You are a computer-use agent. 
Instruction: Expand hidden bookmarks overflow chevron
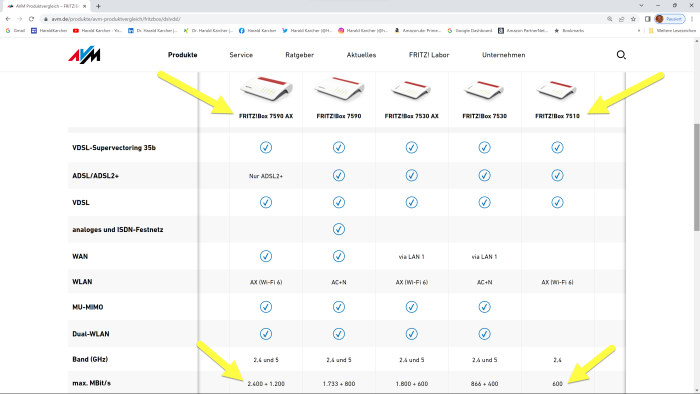(x=639, y=31)
